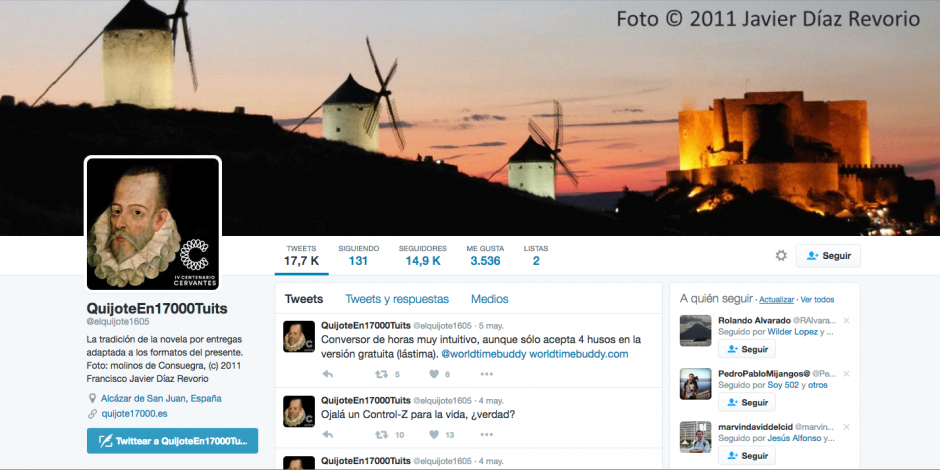
Task: Open Wilder Lopez follower link
Action: (x=793, y=332)
